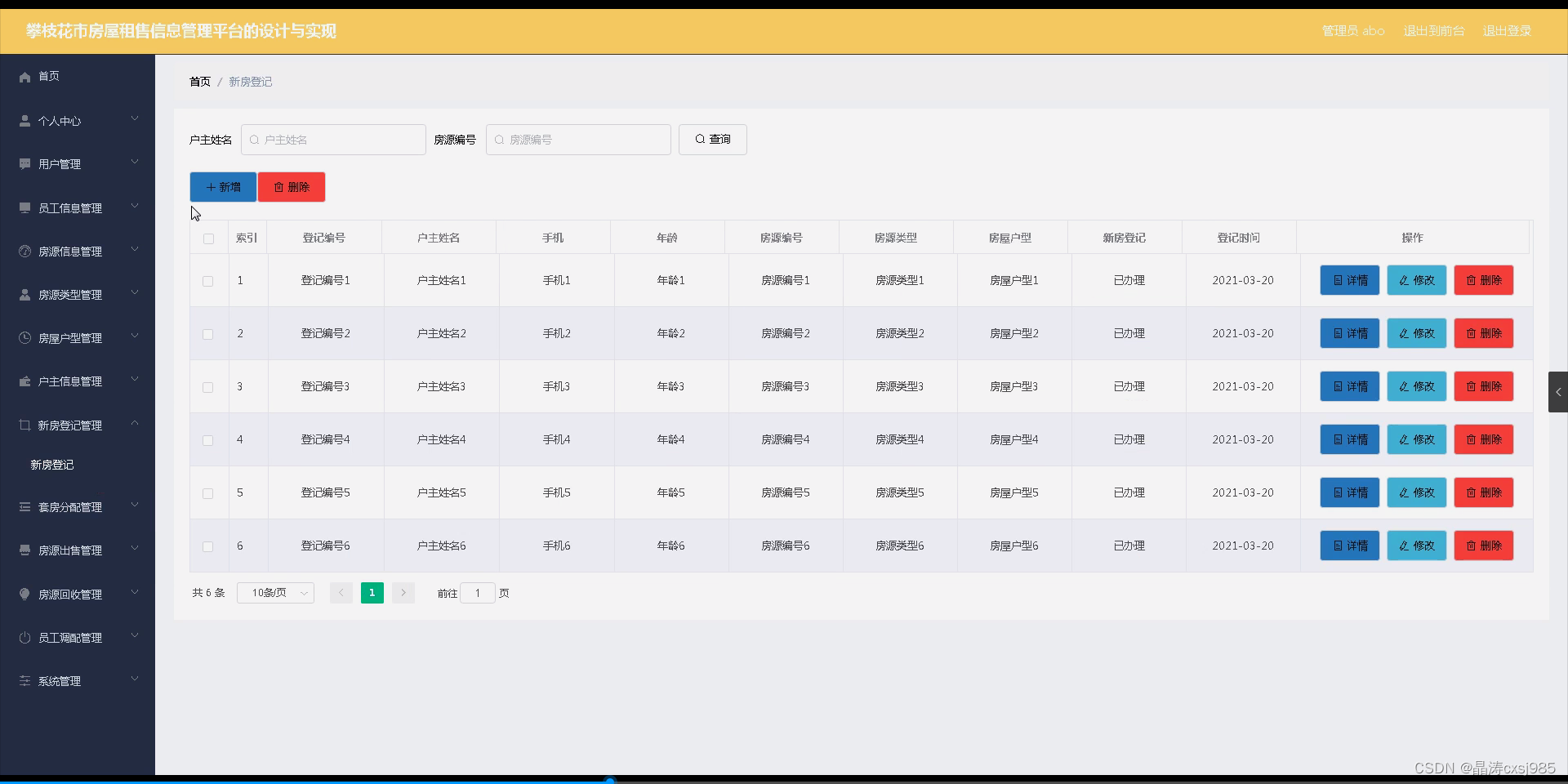Viewport: 1568px width, 784px height.
Task: Expand the 系统管理 menu chevron
Action: click(135, 679)
